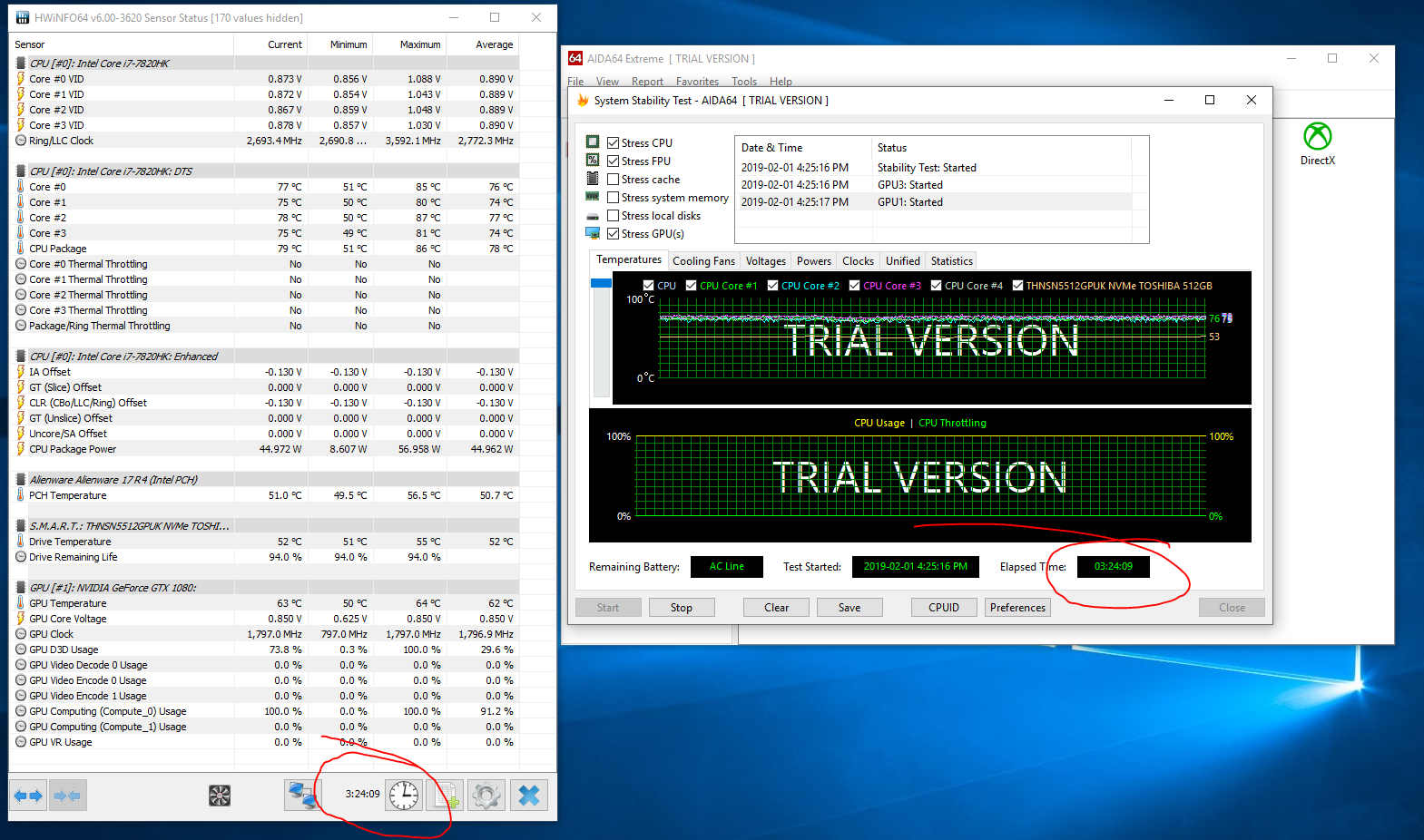Open the AIDA64 Report menu
1424x840 pixels.
[647, 82]
